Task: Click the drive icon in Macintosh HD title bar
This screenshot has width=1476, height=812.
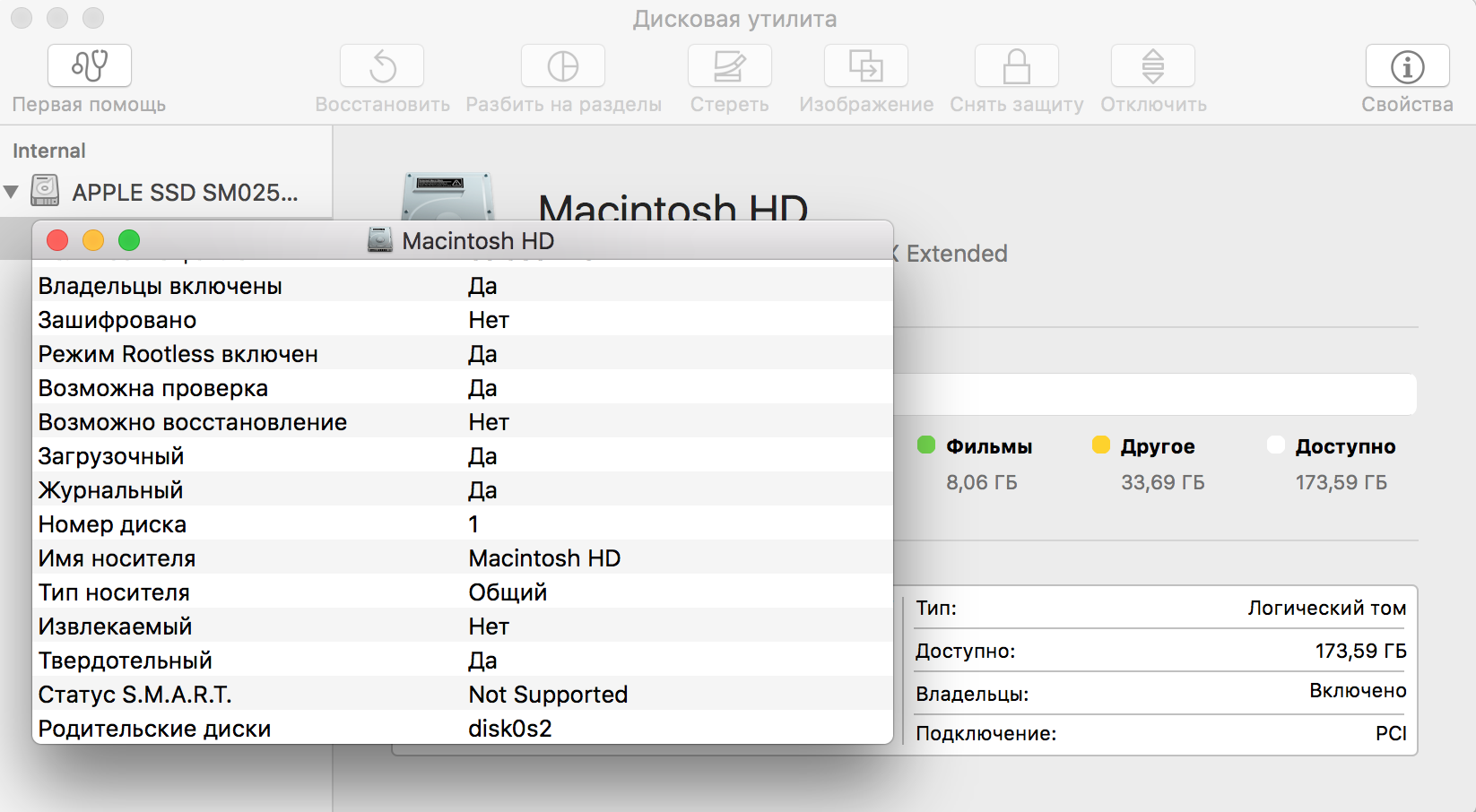Action: pos(380,240)
